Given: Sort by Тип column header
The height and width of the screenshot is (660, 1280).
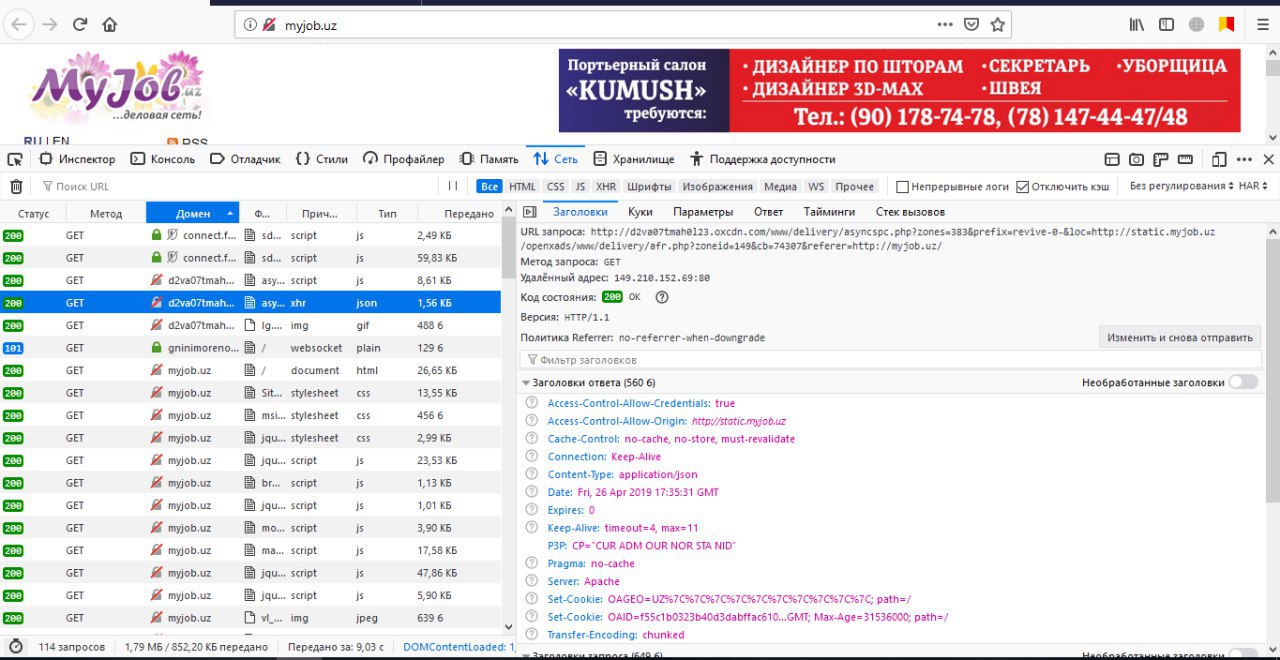Looking at the screenshot, I should tap(387, 213).
